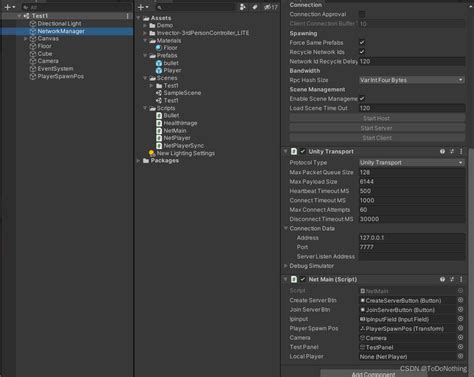Open object picker for Create Server Btn
Image resolution: width=474 pixels, height=377 pixels.
460,300
